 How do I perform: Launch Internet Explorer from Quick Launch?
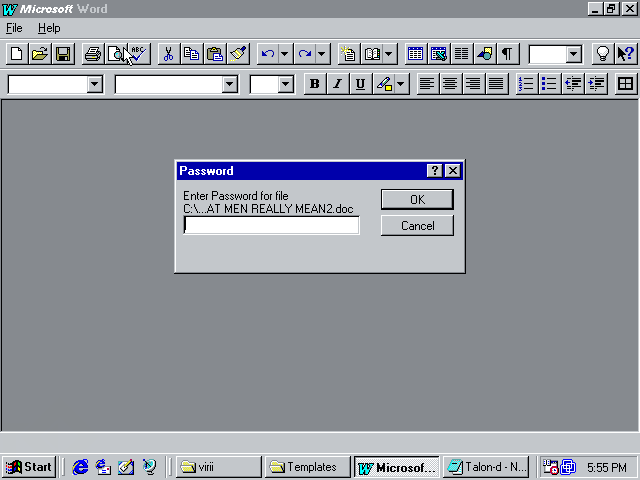pos(80,467)
